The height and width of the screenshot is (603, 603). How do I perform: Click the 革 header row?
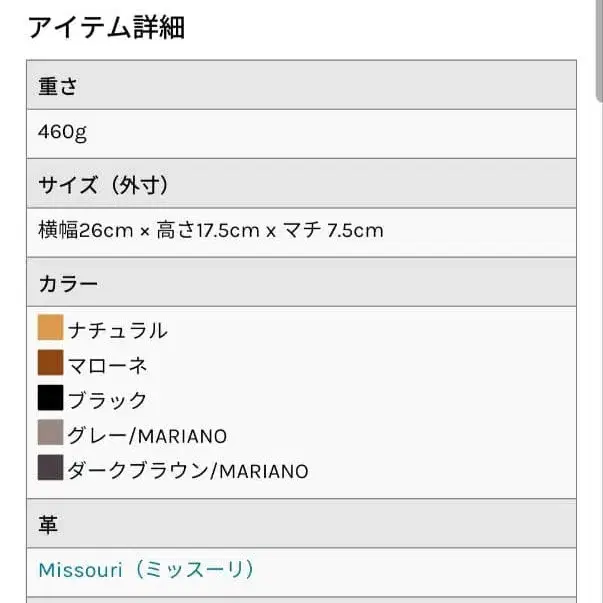(302, 523)
